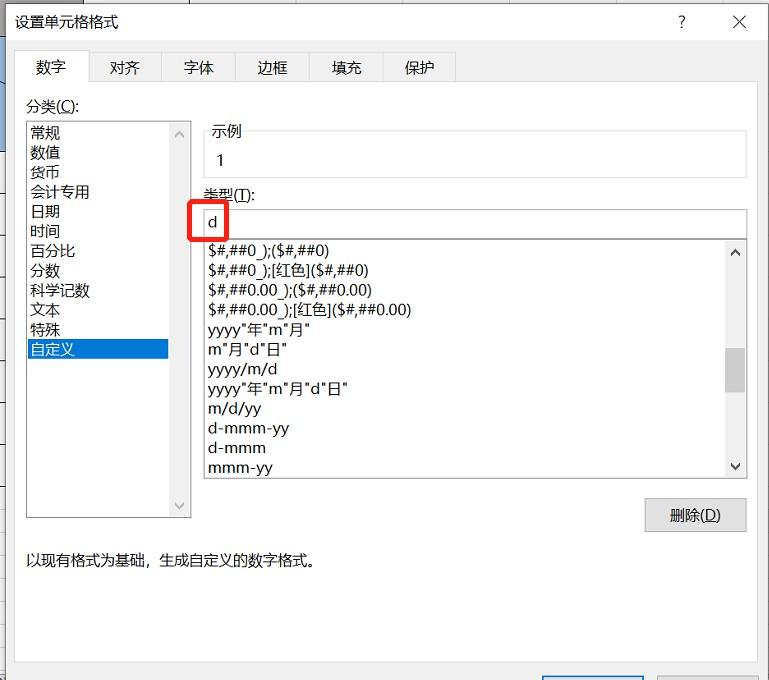Open the help question mark icon
Screen dimensions: 769x680
682,22
